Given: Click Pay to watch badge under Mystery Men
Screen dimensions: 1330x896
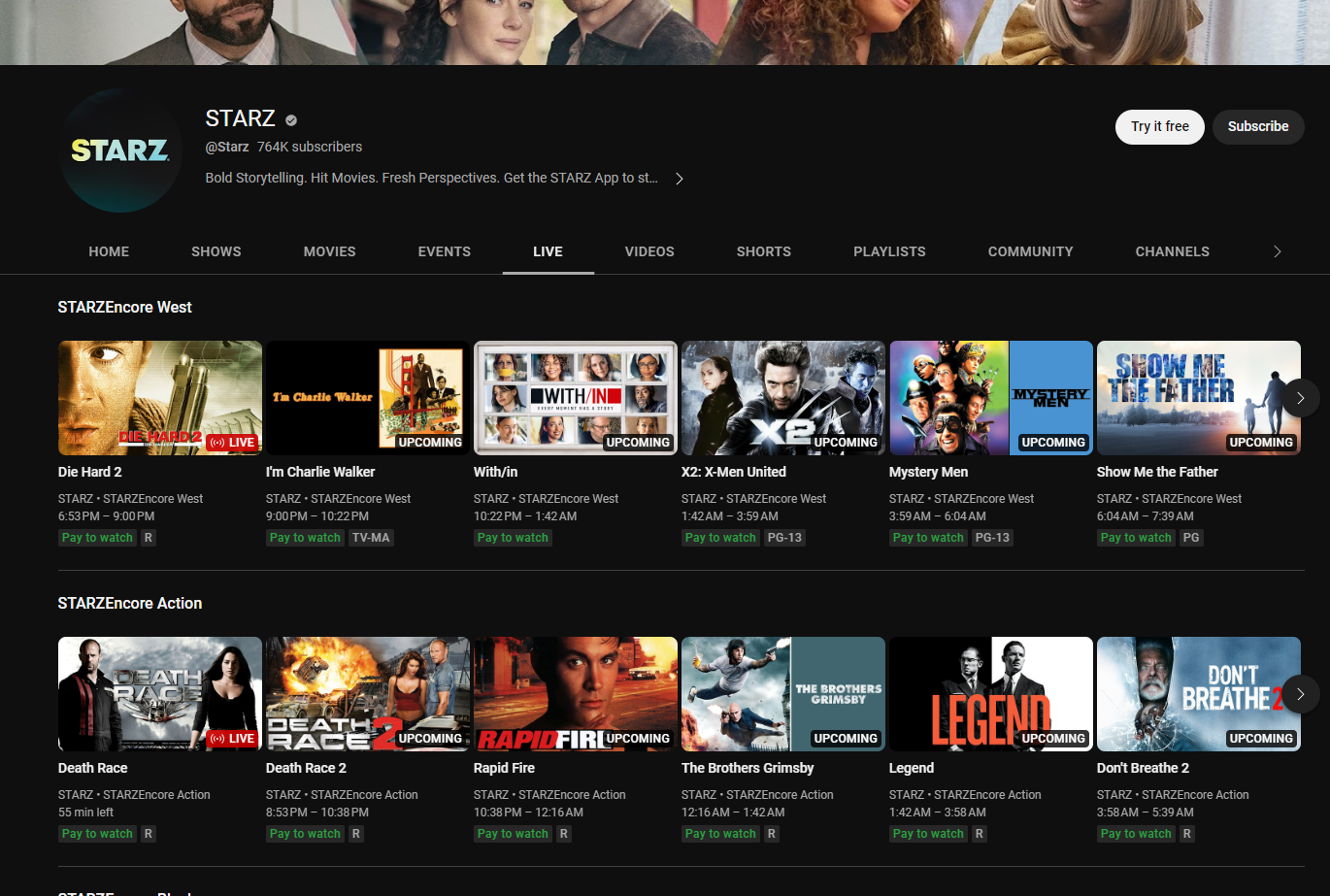Looking at the screenshot, I should [x=928, y=538].
